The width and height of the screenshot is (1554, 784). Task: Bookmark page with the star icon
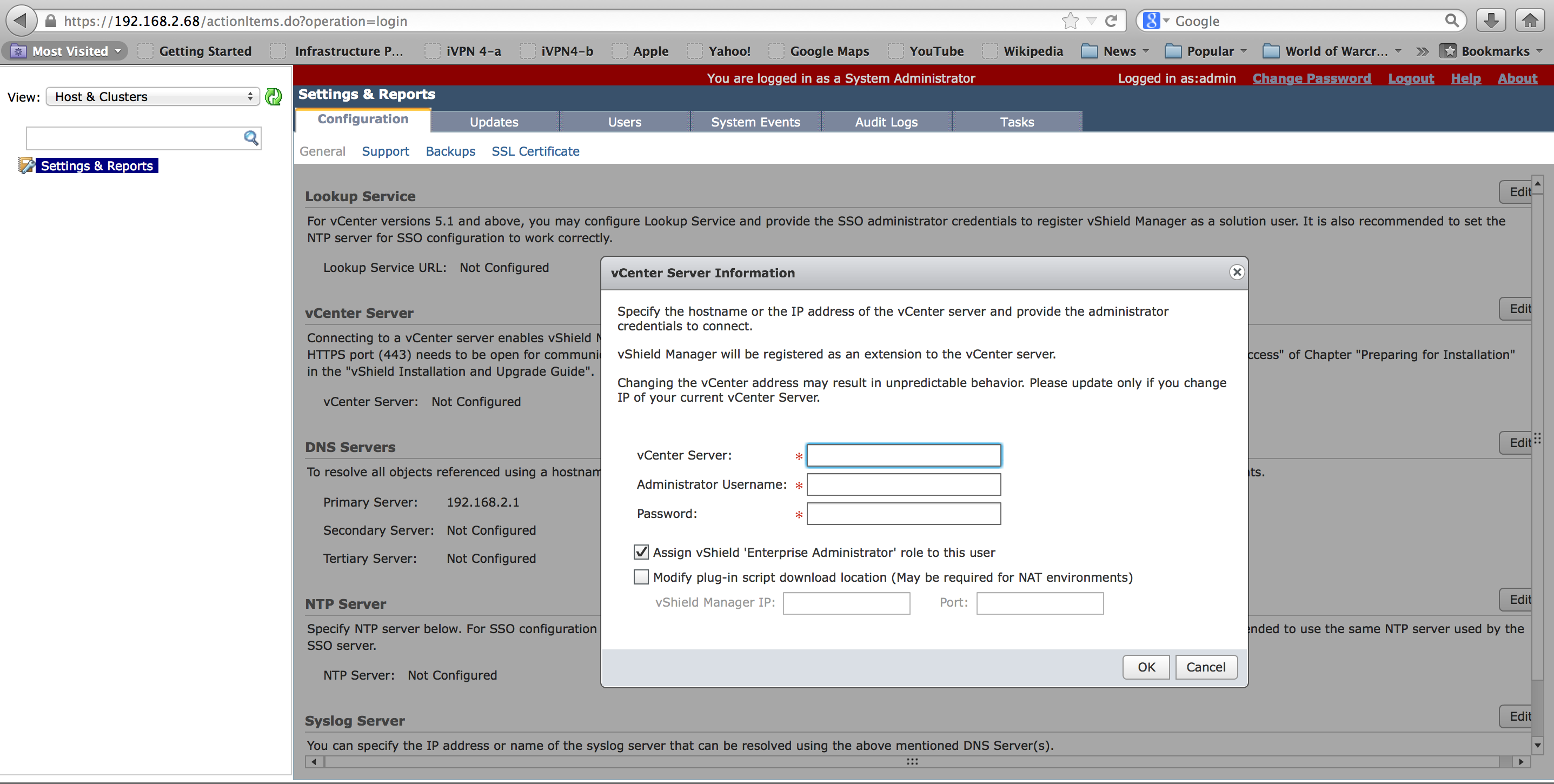[x=1070, y=21]
